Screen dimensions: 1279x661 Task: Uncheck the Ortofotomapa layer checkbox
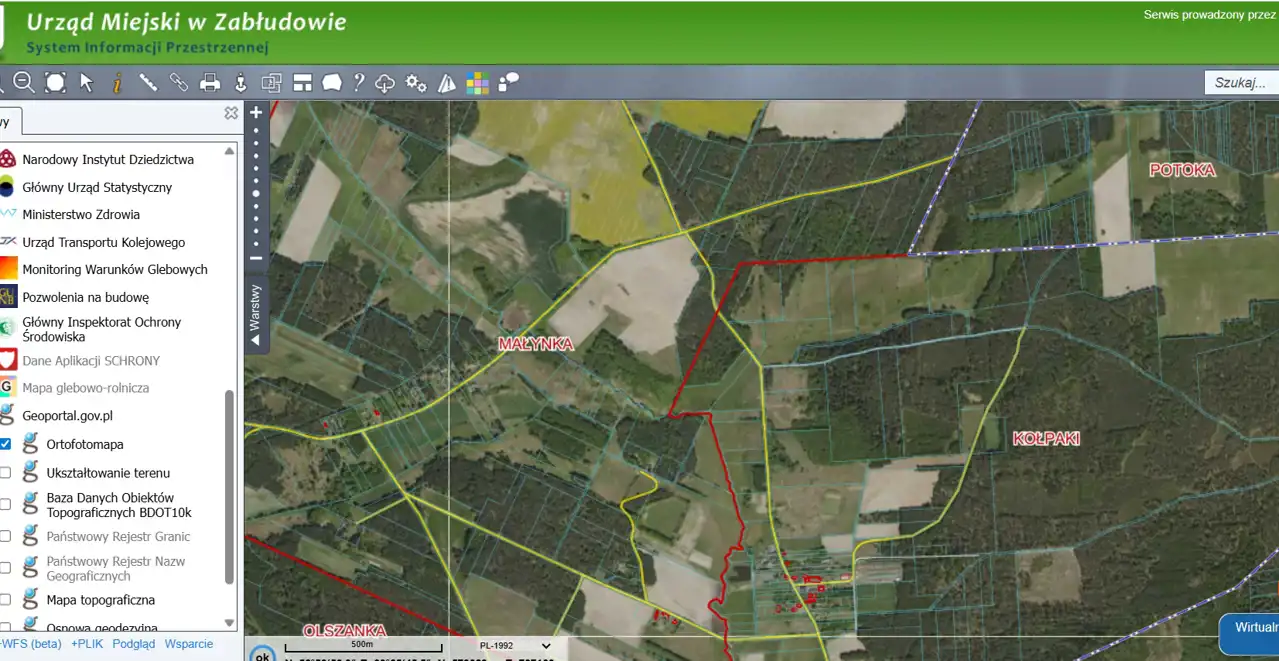[6, 444]
